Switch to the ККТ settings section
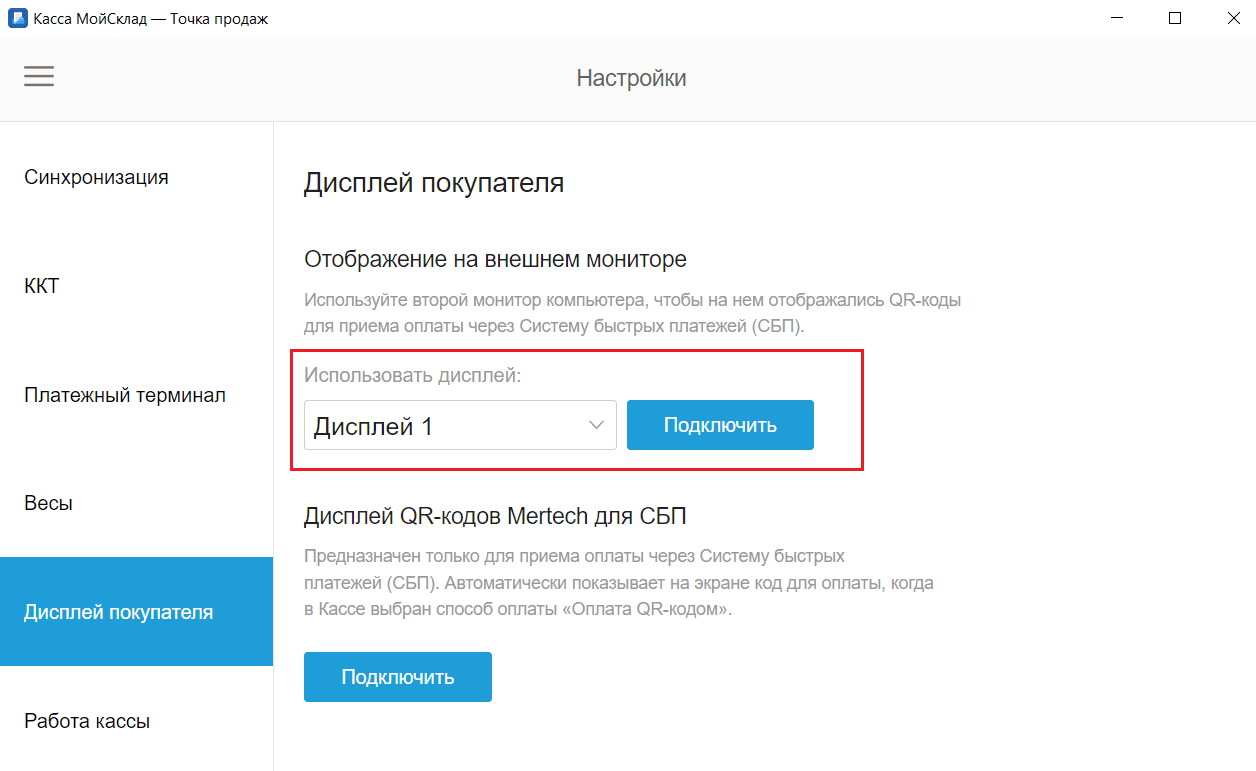This screenshot has height=771, width=1256. [40, 285]
